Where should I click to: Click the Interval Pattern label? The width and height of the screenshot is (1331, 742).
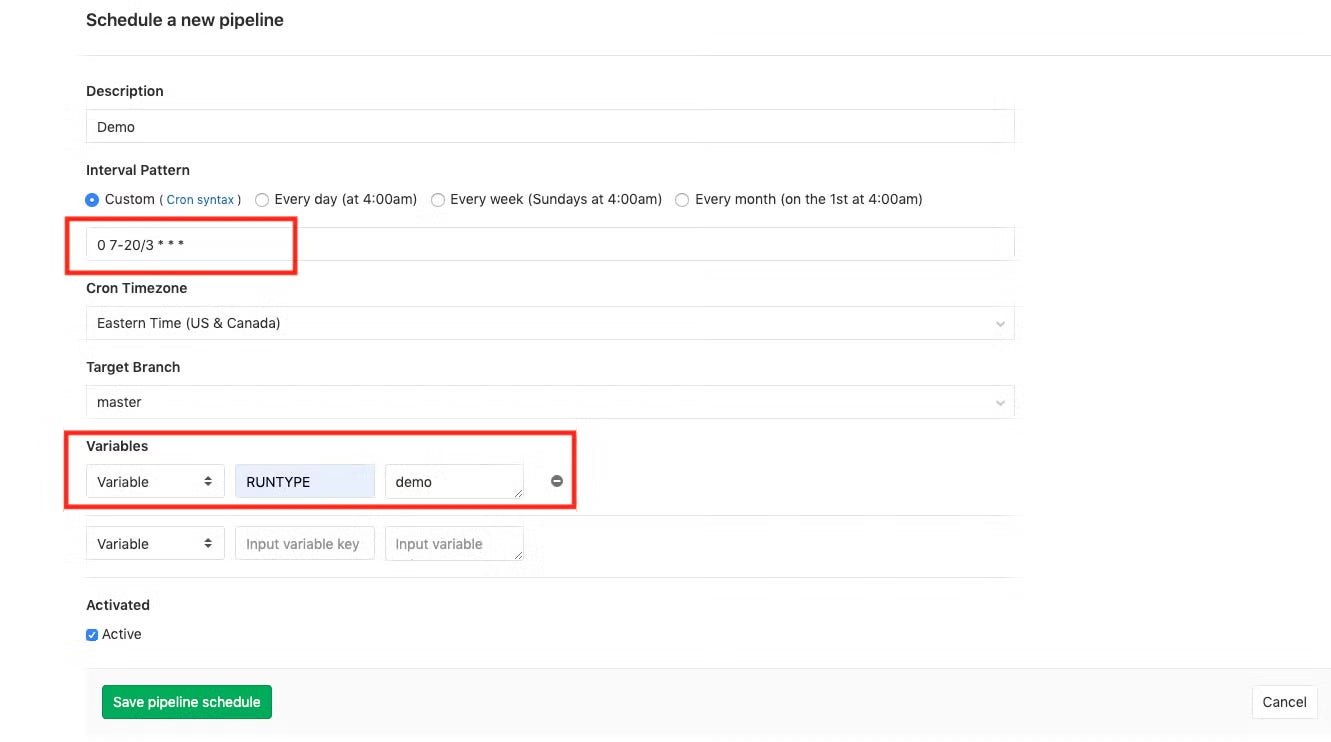(138, 170)
